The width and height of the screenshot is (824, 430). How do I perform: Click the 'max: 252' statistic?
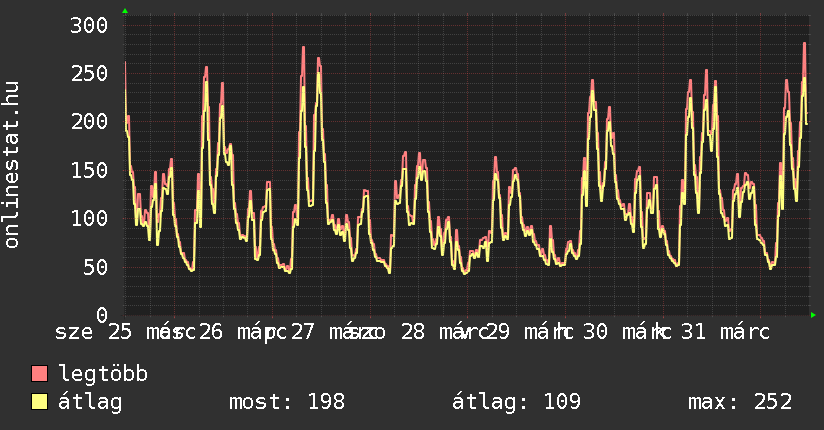pyautogui.click(x=740, y=403)
